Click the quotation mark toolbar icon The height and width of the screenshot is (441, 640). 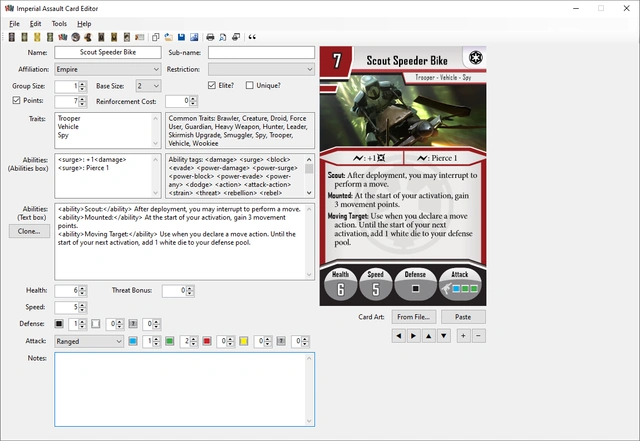[251, 37]
